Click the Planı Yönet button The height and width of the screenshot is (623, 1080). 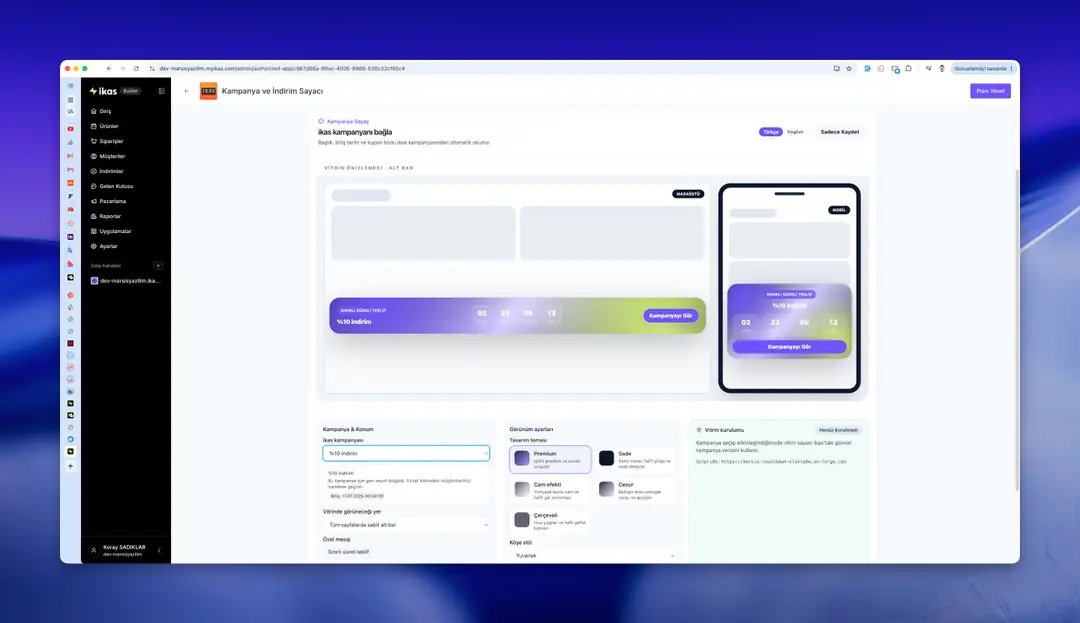(x=990, y=91)
